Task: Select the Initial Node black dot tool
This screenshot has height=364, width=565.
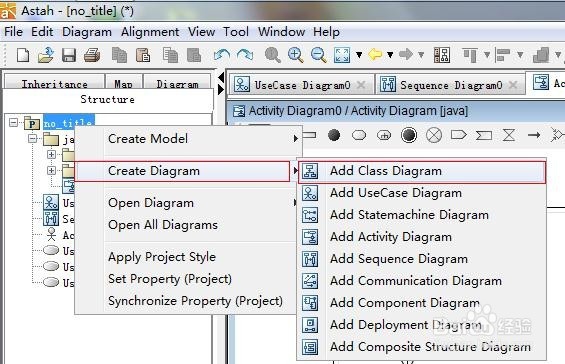Action: coord(334,135)
